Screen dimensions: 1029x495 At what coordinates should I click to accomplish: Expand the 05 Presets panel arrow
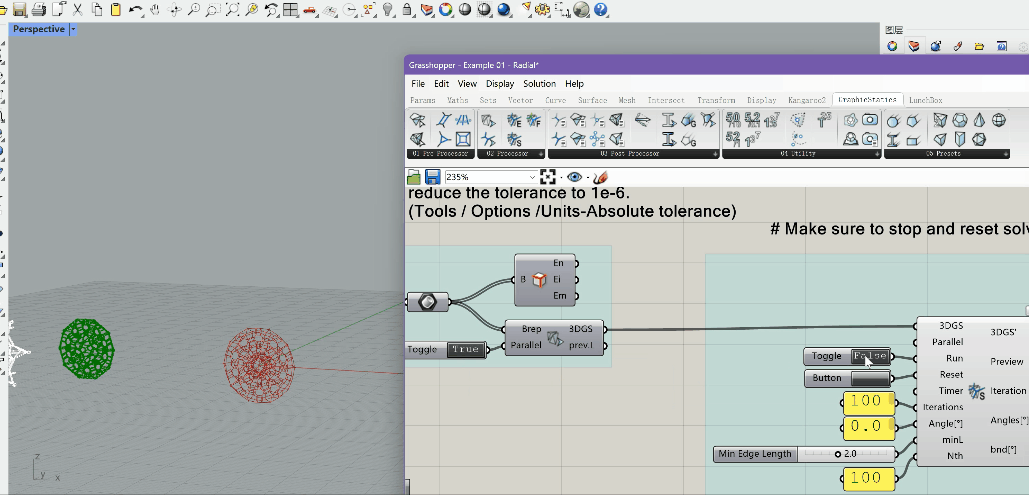pos(1005,154)
